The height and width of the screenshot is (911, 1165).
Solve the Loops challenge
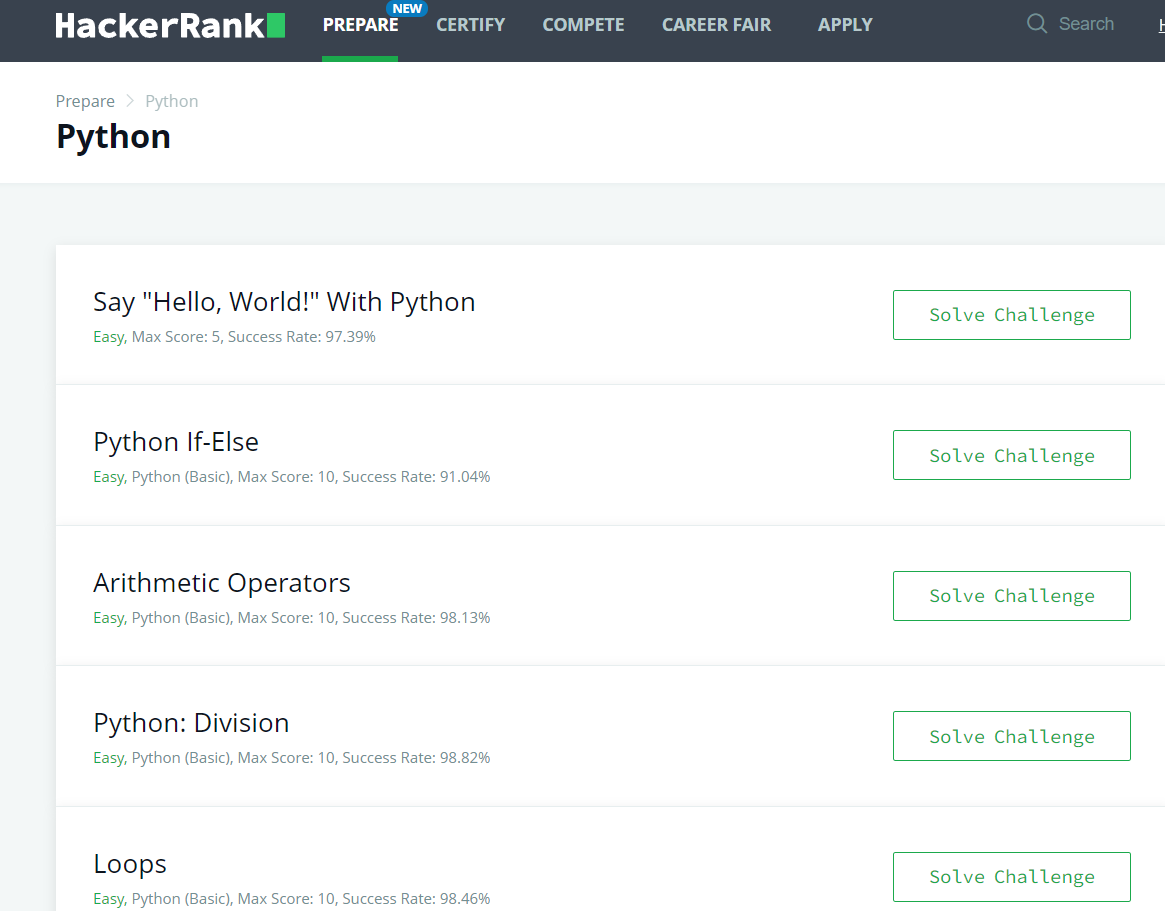coord(1011,876)
